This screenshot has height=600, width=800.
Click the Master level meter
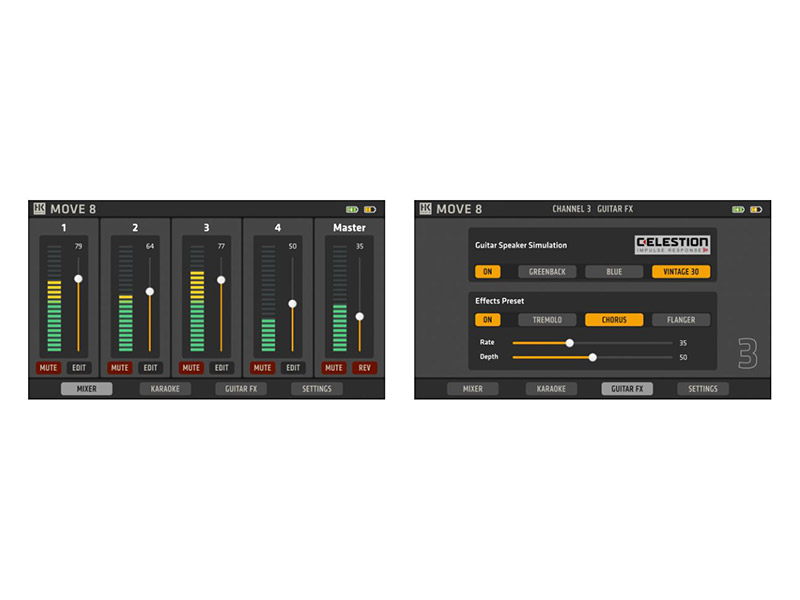coord(340,298)
